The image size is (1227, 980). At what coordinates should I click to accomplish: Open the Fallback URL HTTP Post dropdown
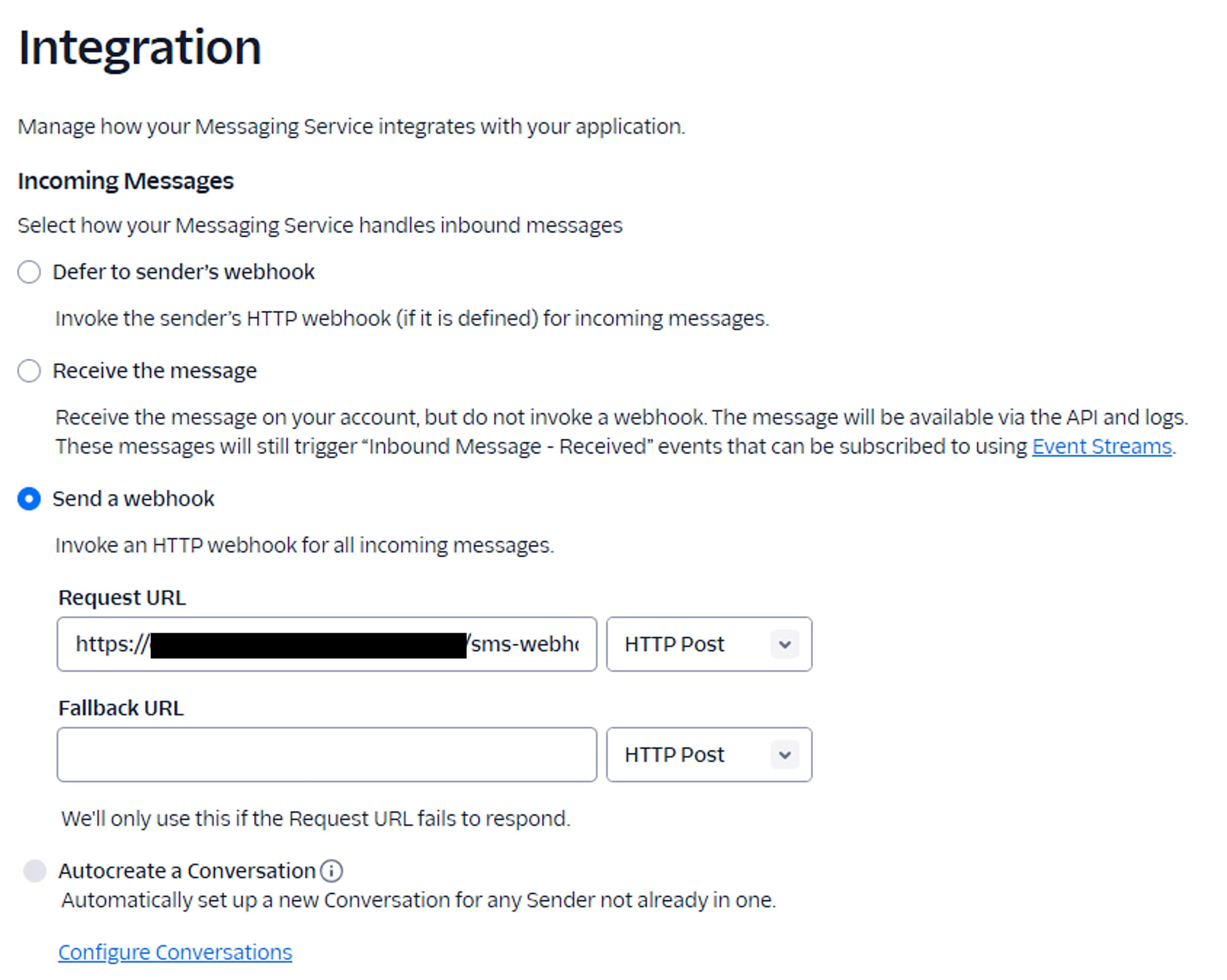(x=709, y=754)
